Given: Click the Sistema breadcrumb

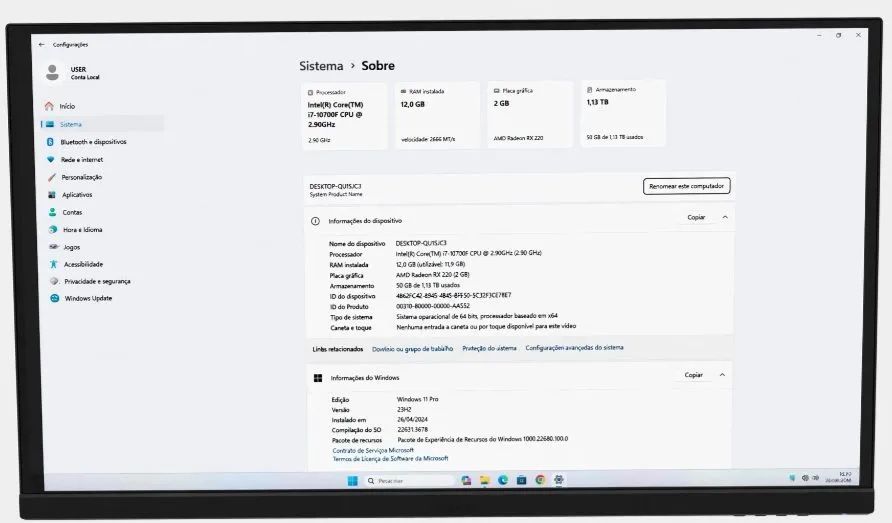Looking at the screenshot, I should point(321,66).
